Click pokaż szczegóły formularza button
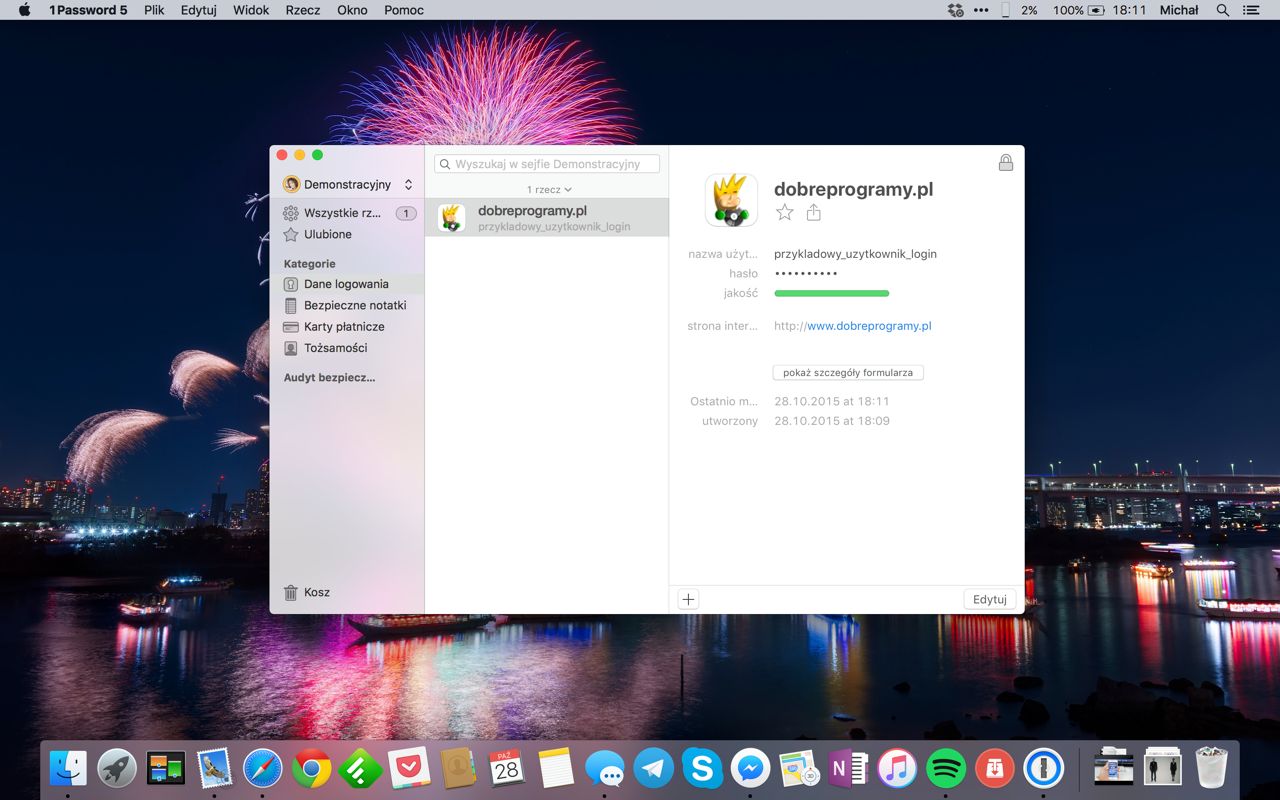This screenshot has width=1280, height=800. click(x=848, y=372)
